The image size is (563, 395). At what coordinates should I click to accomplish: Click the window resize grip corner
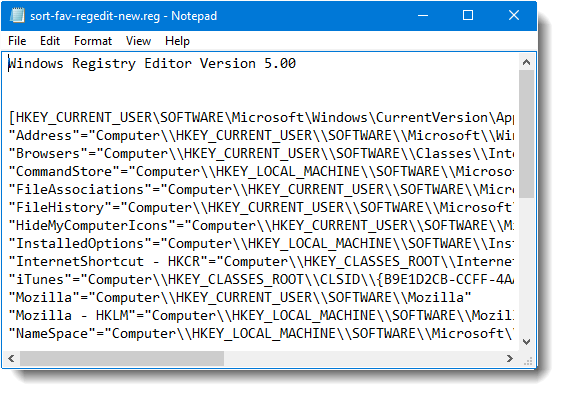[x=528, y=361]
